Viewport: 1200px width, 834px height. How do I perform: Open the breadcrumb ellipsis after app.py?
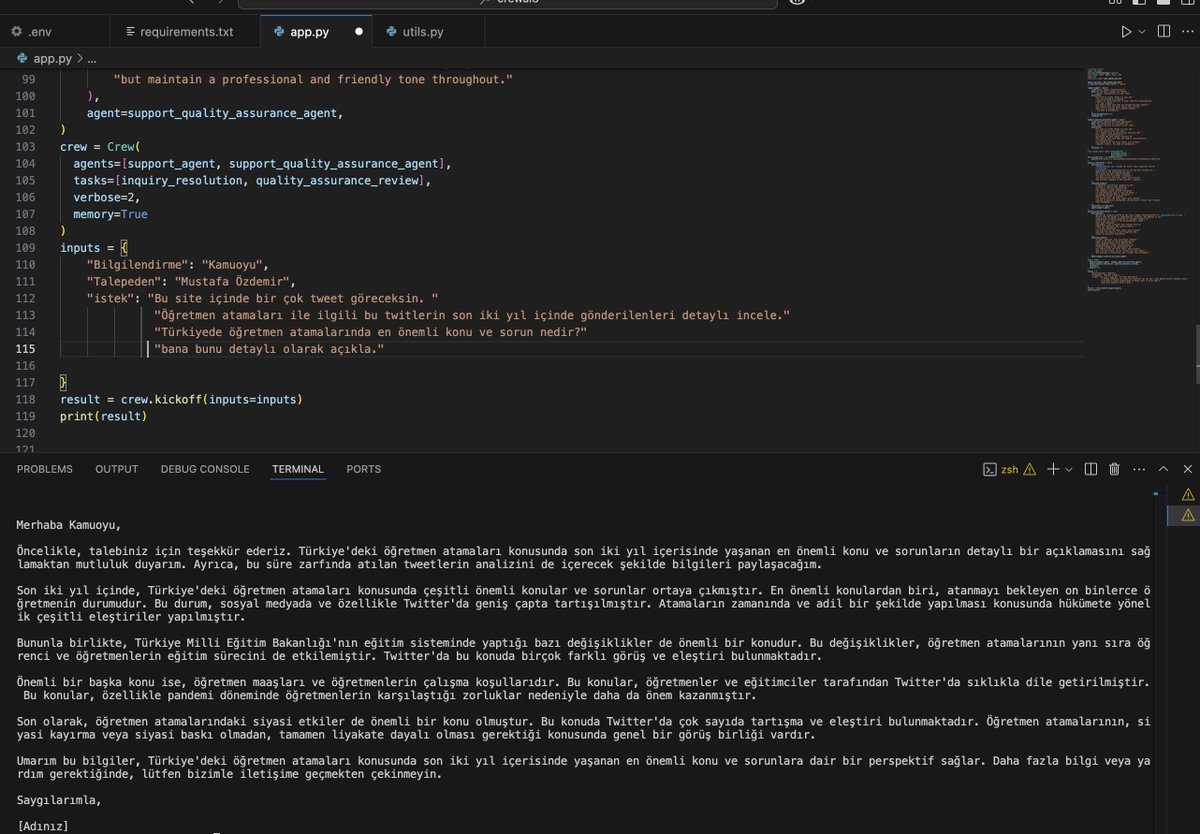(x=92, y=59)
